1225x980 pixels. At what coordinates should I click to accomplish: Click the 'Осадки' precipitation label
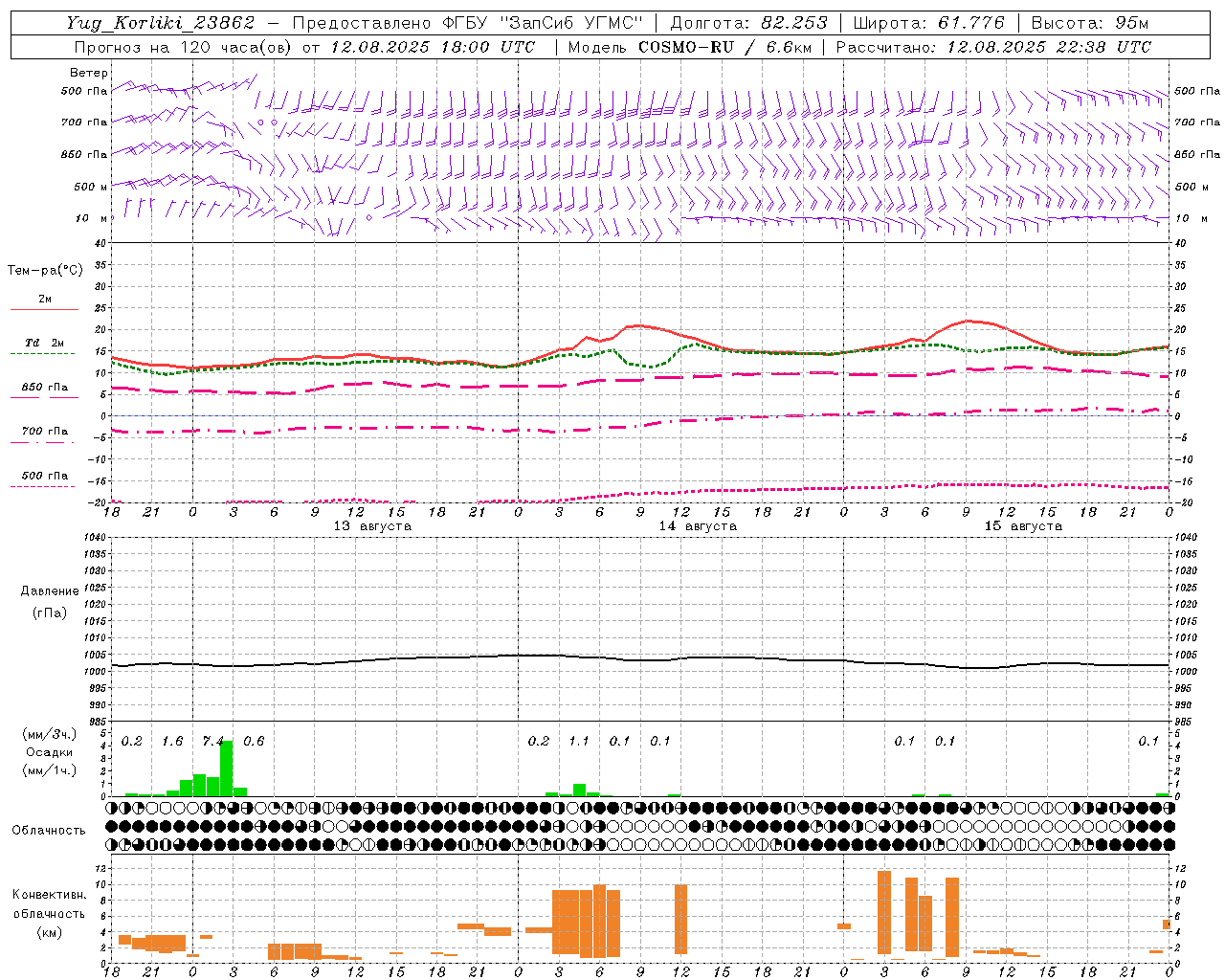[x=50, y=753]
